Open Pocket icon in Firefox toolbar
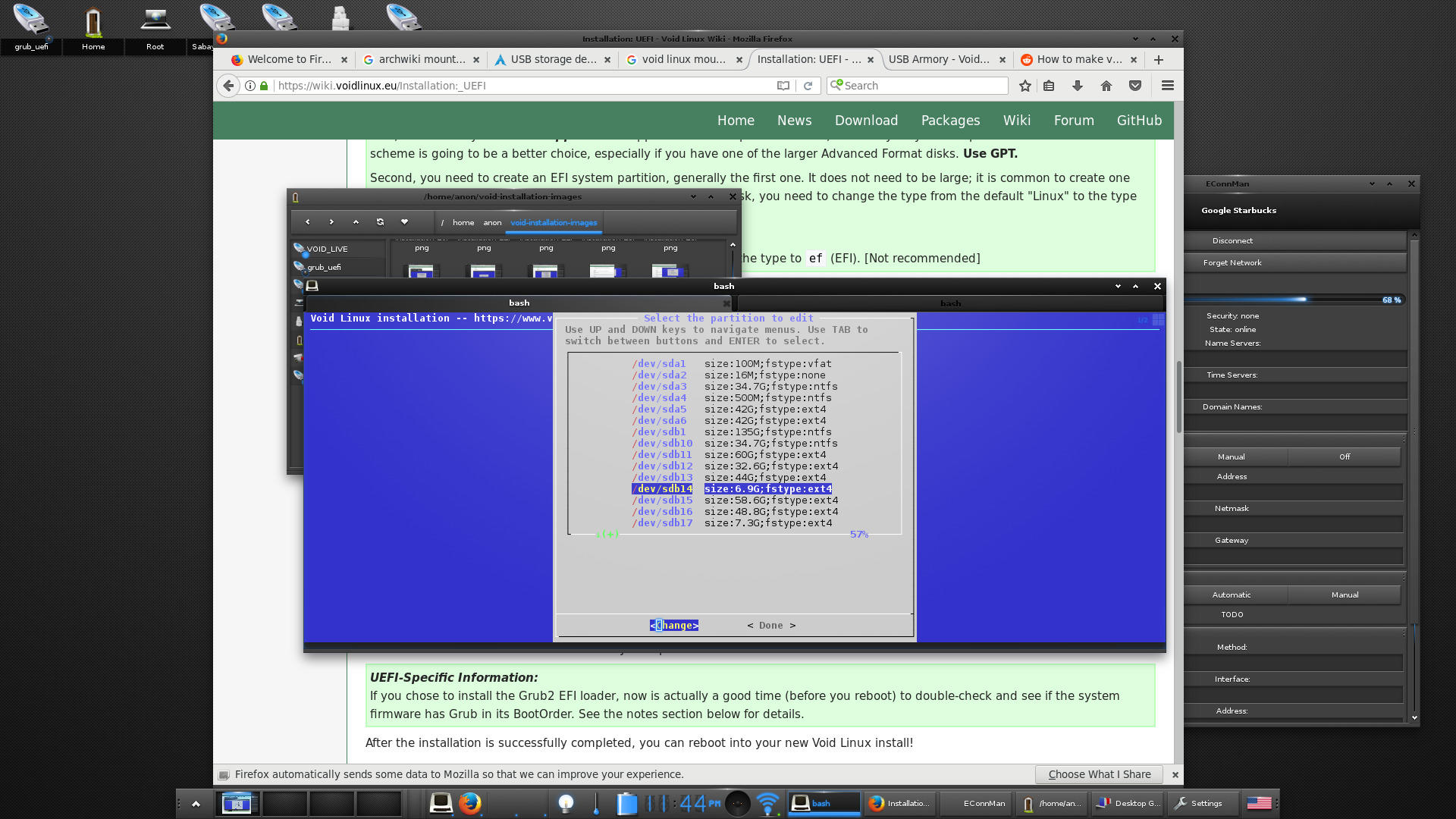 (x=1135, y=86)
